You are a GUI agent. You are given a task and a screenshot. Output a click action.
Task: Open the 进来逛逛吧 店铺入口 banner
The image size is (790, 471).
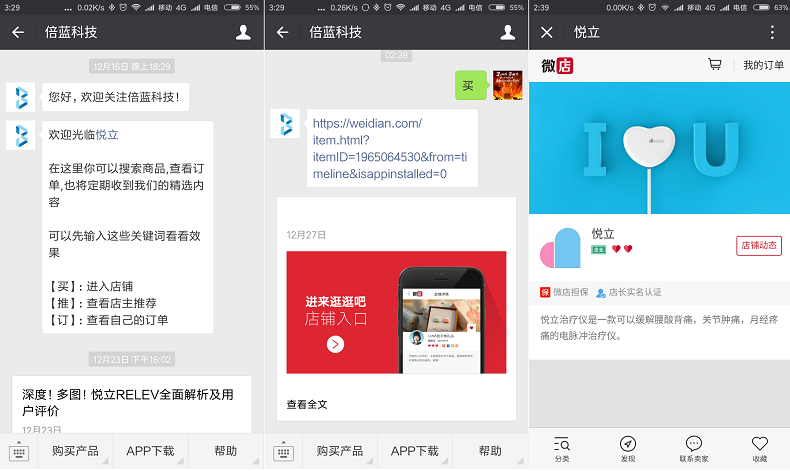click(396, 312)
